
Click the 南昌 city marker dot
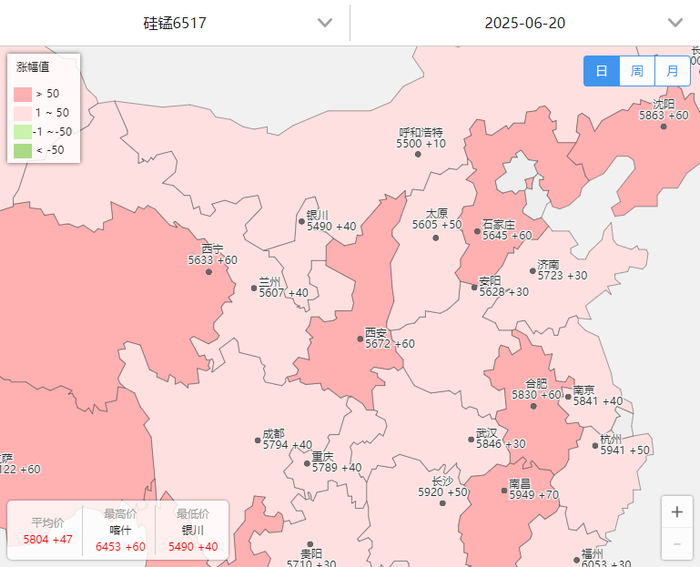(x=504, y=490)
